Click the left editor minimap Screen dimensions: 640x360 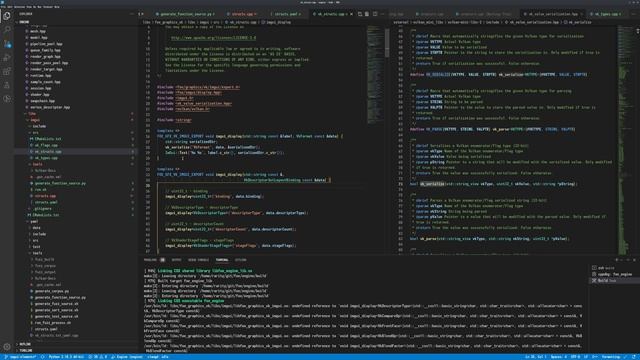click(x=375, y=76)
